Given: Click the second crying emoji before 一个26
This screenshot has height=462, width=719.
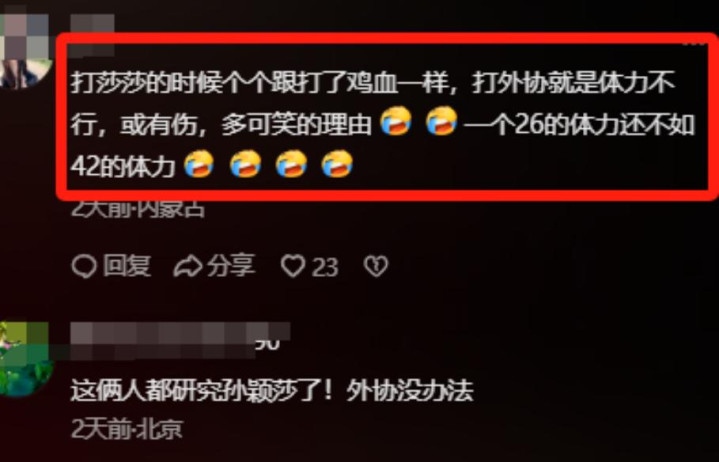Looking at the screenshot, I should [x=442, y=121].
